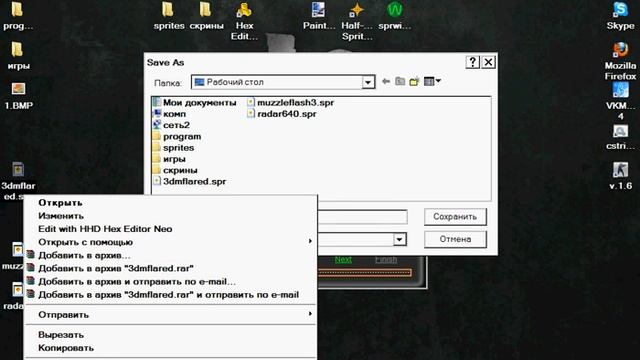The height and width of the screenshot is (360, 640).
Task: Choose Изменить from context menu
Action: click(x=171, y=216)
